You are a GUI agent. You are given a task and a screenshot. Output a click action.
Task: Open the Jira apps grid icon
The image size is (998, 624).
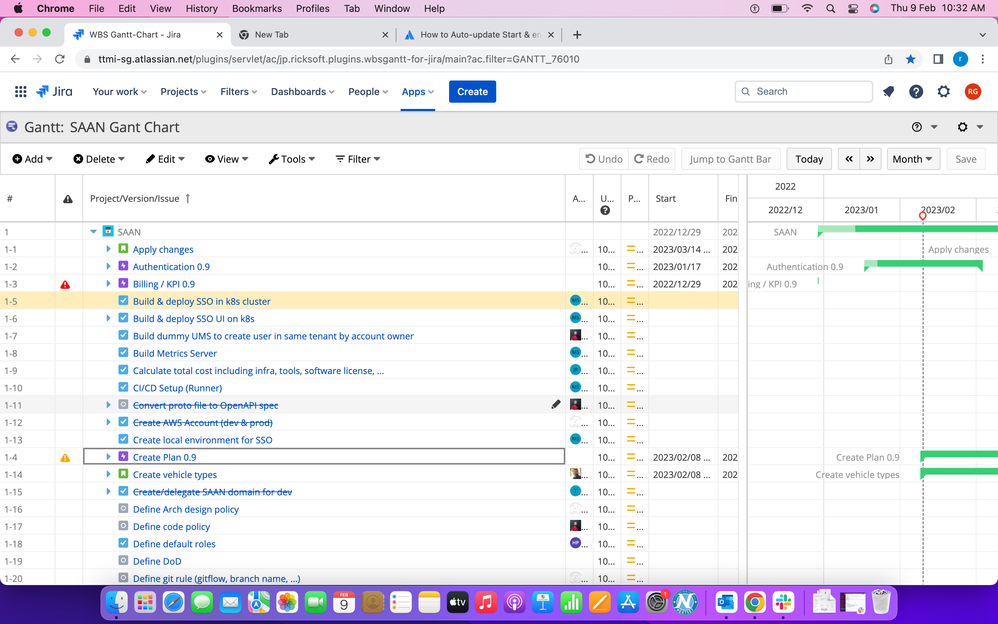pyautogui.click(x=19, y=91)
